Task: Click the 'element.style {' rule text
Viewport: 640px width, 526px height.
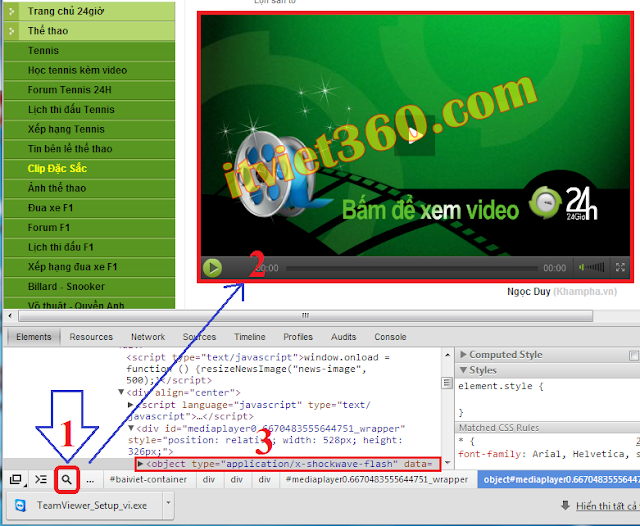Action: coord(500,386)
